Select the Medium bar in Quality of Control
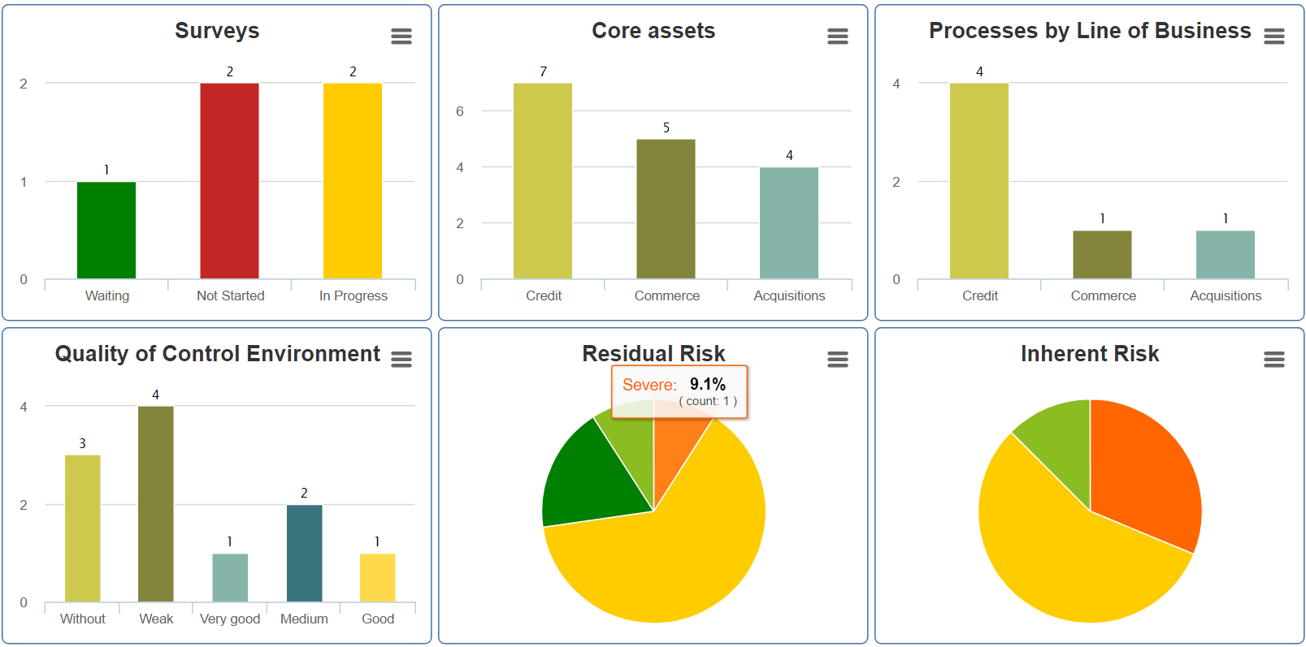The image size is (1306, 647). pos(304,553)
